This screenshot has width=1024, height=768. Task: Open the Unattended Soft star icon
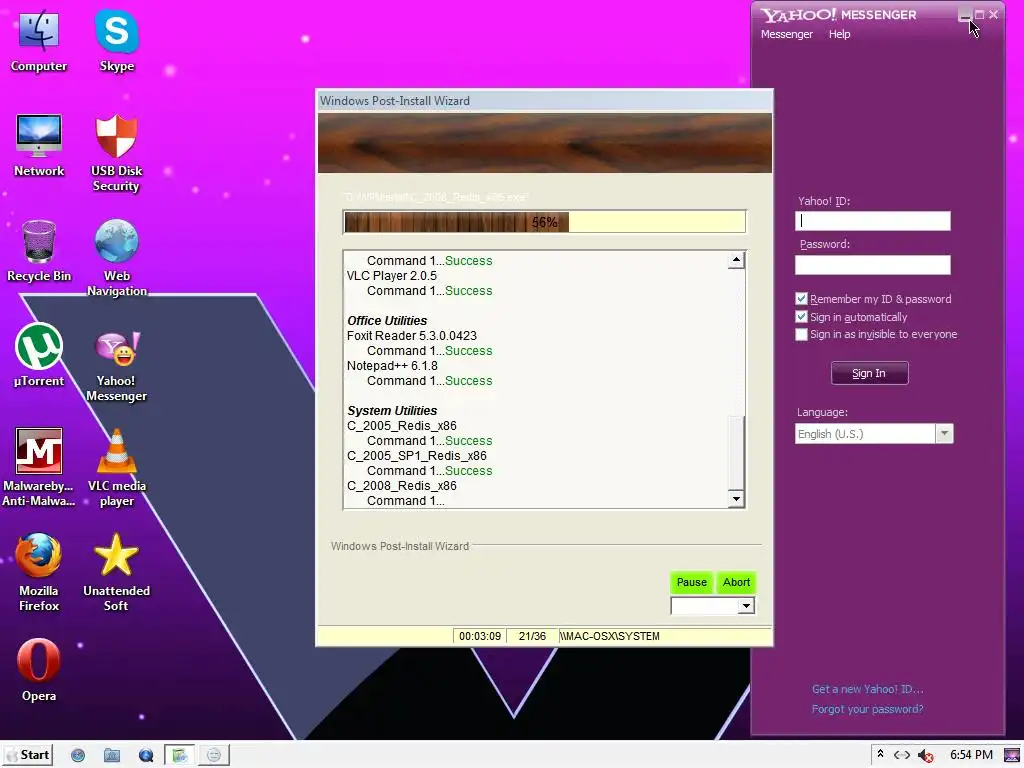[116, 573]
